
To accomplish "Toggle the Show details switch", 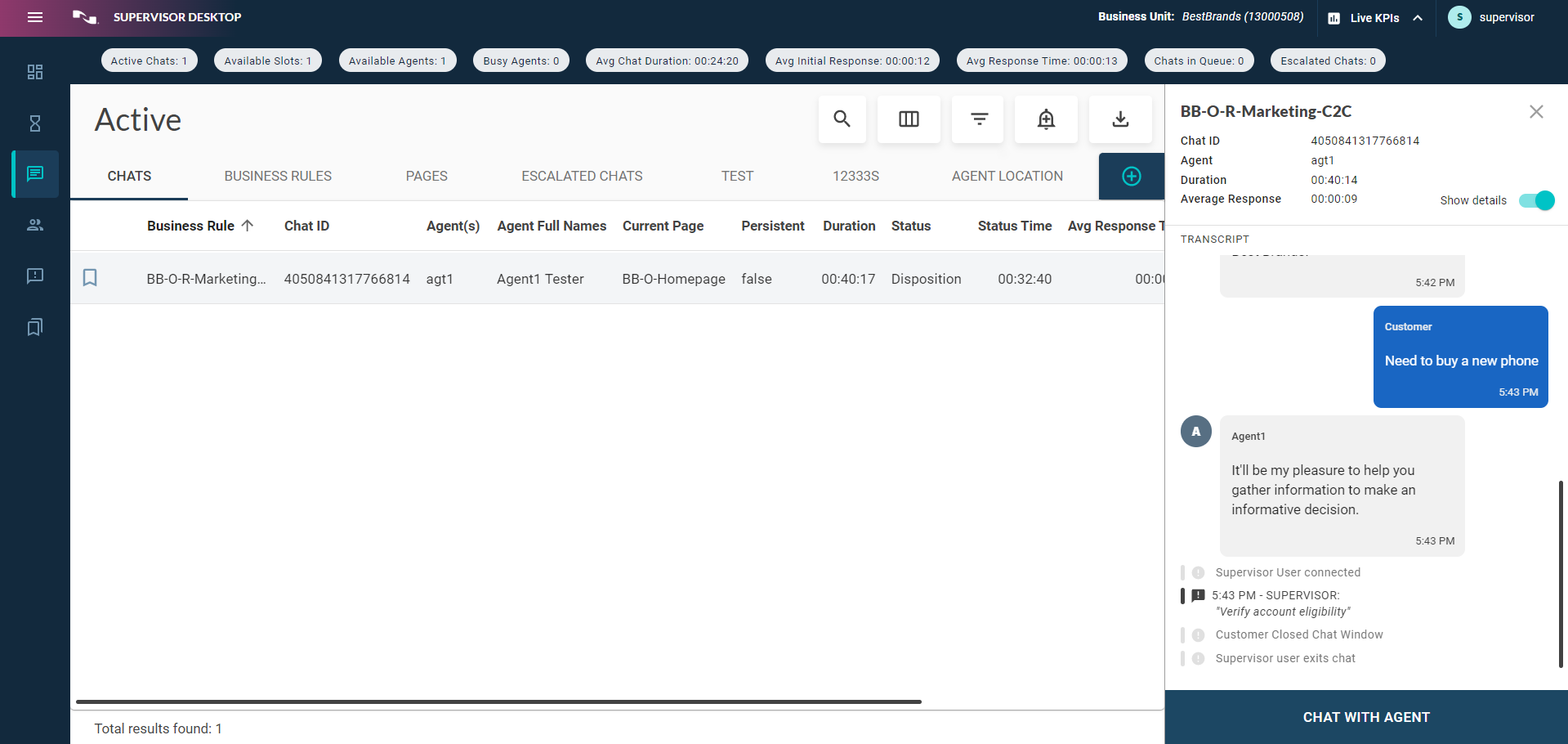I will (x=1536, y=200).
